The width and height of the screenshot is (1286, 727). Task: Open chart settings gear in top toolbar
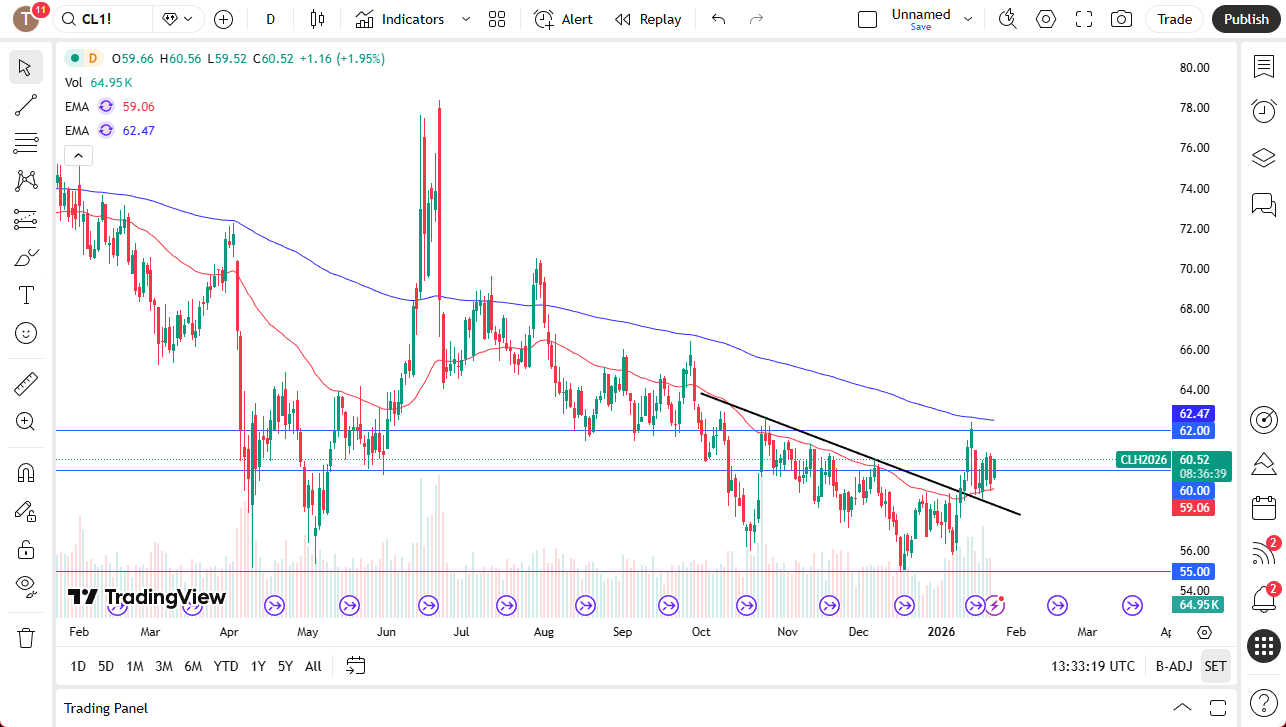point(1046,19)
